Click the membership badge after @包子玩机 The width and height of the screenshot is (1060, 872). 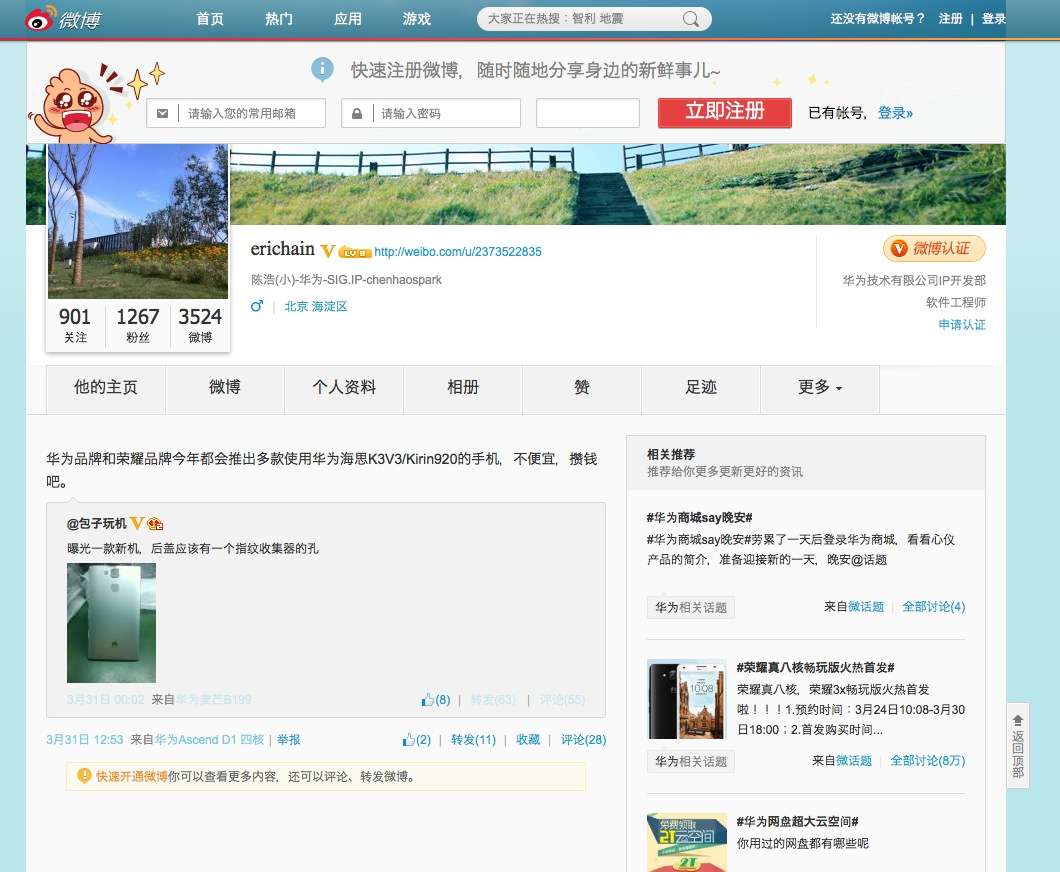pos(155,523)
